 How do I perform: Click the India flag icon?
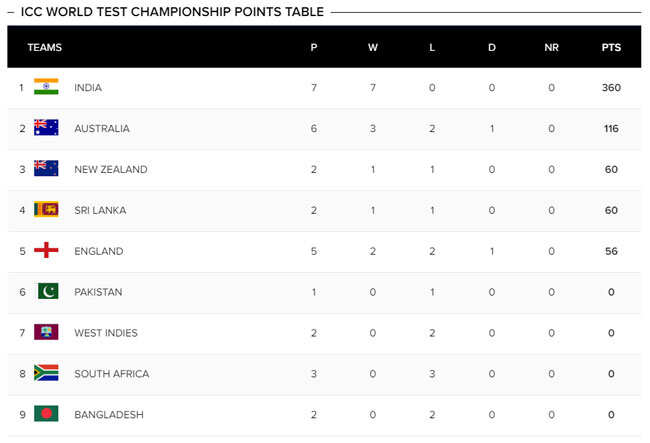pyautogui.click(x=46, y=87)
